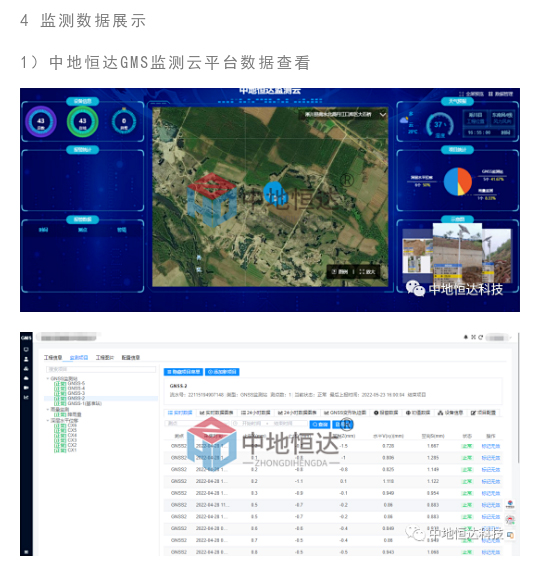This screenshot has height=577, width=540.
Task: Open the cloud icon in GMS sidebar
Action: (x=26, y=378)
